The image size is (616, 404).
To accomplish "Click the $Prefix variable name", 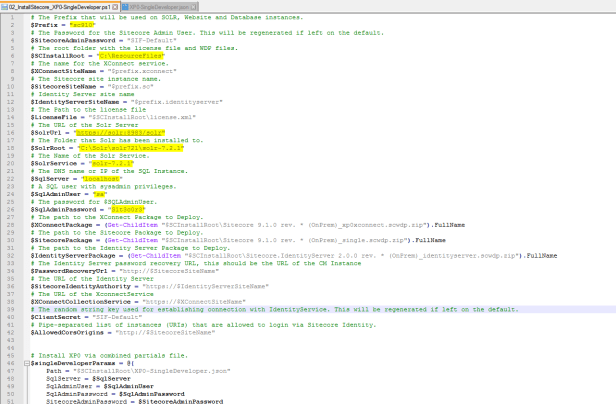I will click(x=44, y=25).
